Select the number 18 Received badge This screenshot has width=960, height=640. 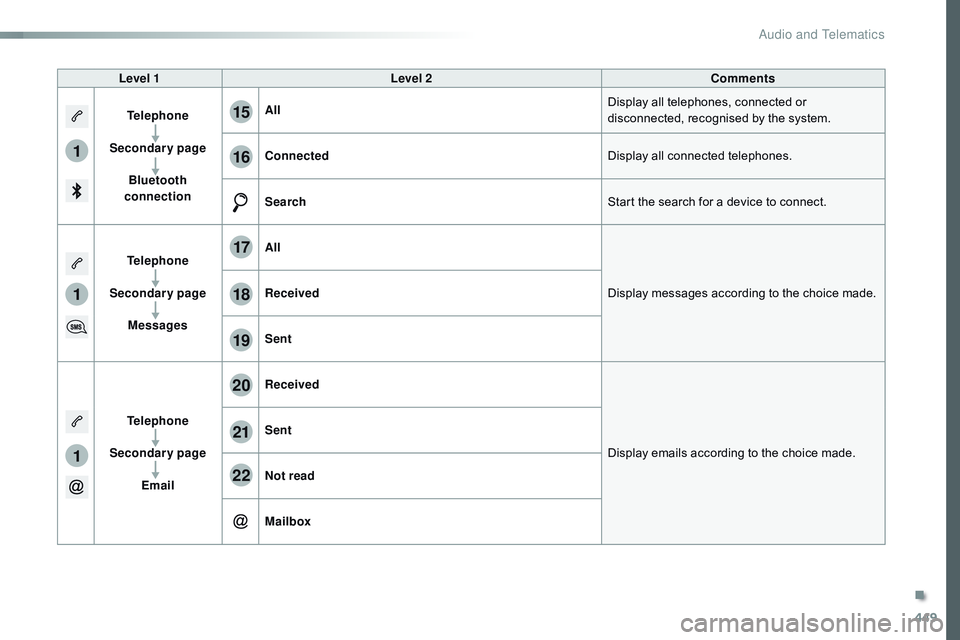tap(240, 294)
